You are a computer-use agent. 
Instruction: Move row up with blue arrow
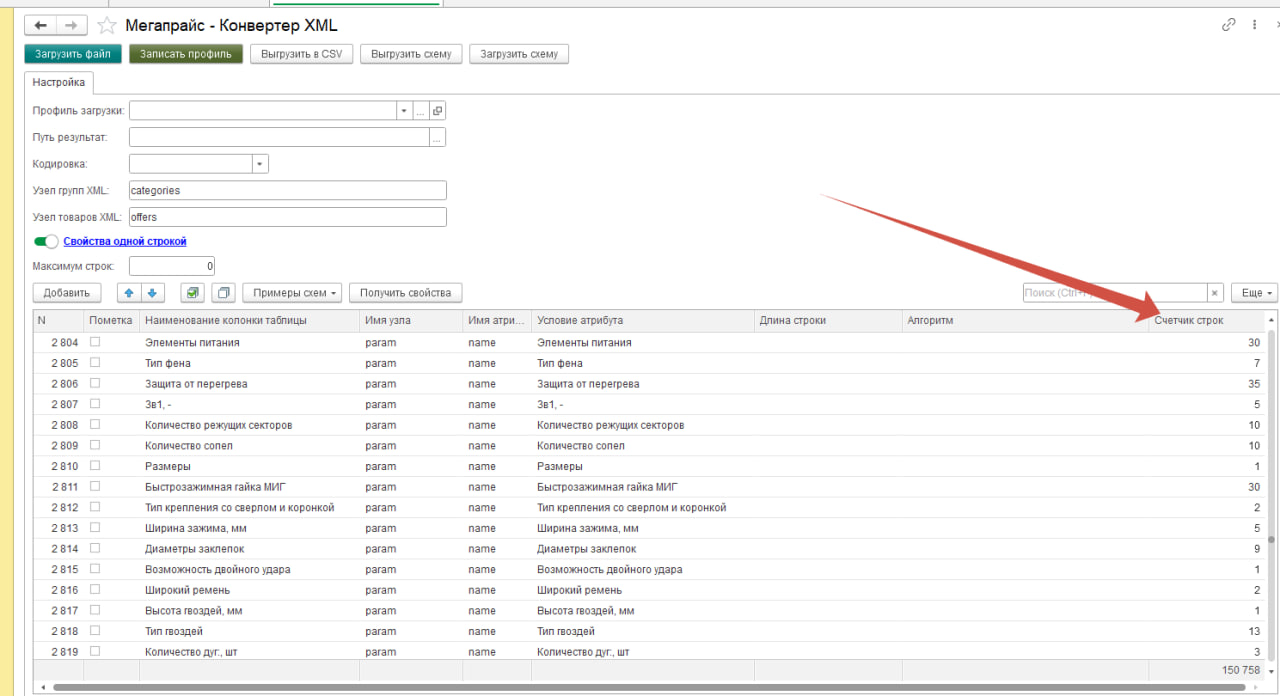(128, 293)
